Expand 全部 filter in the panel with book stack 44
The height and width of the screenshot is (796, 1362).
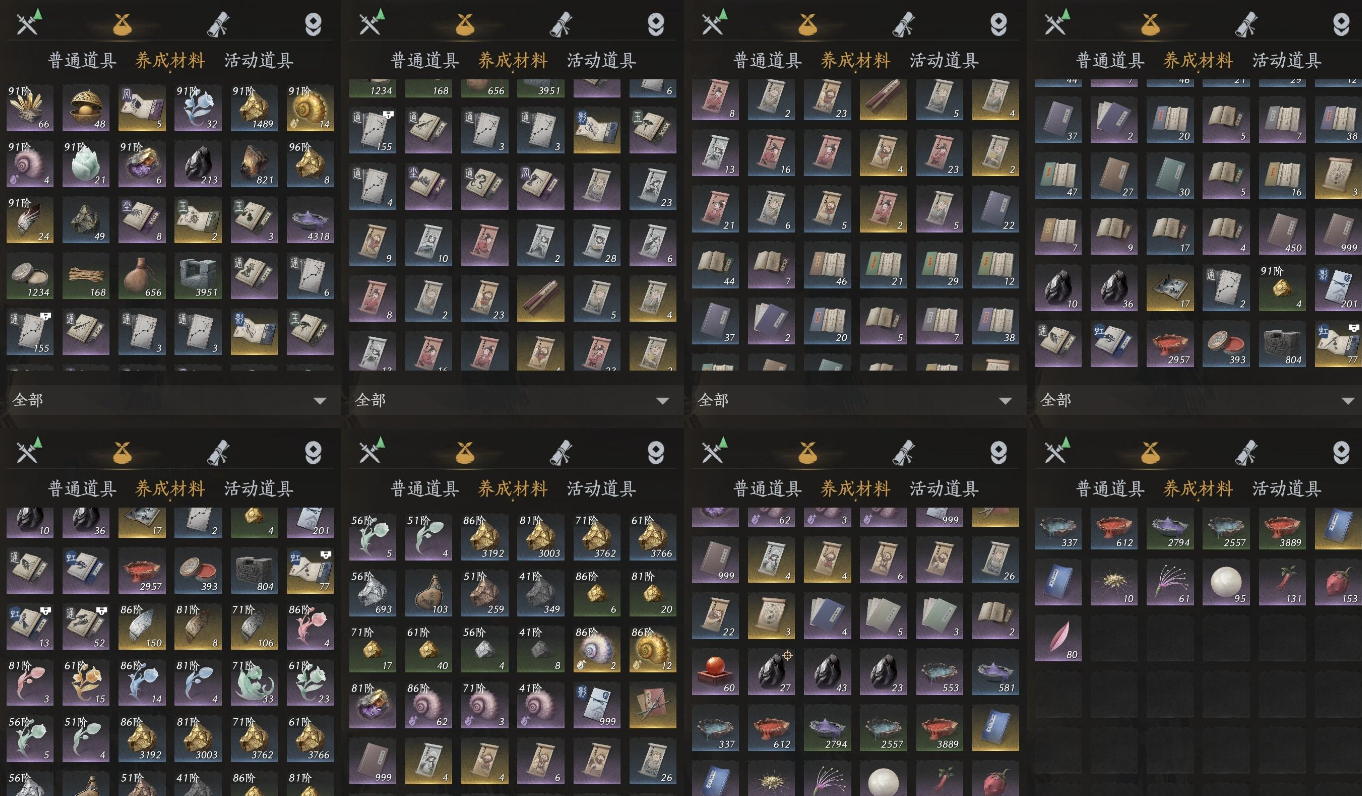pyautogui.click(x=856, y=400)
